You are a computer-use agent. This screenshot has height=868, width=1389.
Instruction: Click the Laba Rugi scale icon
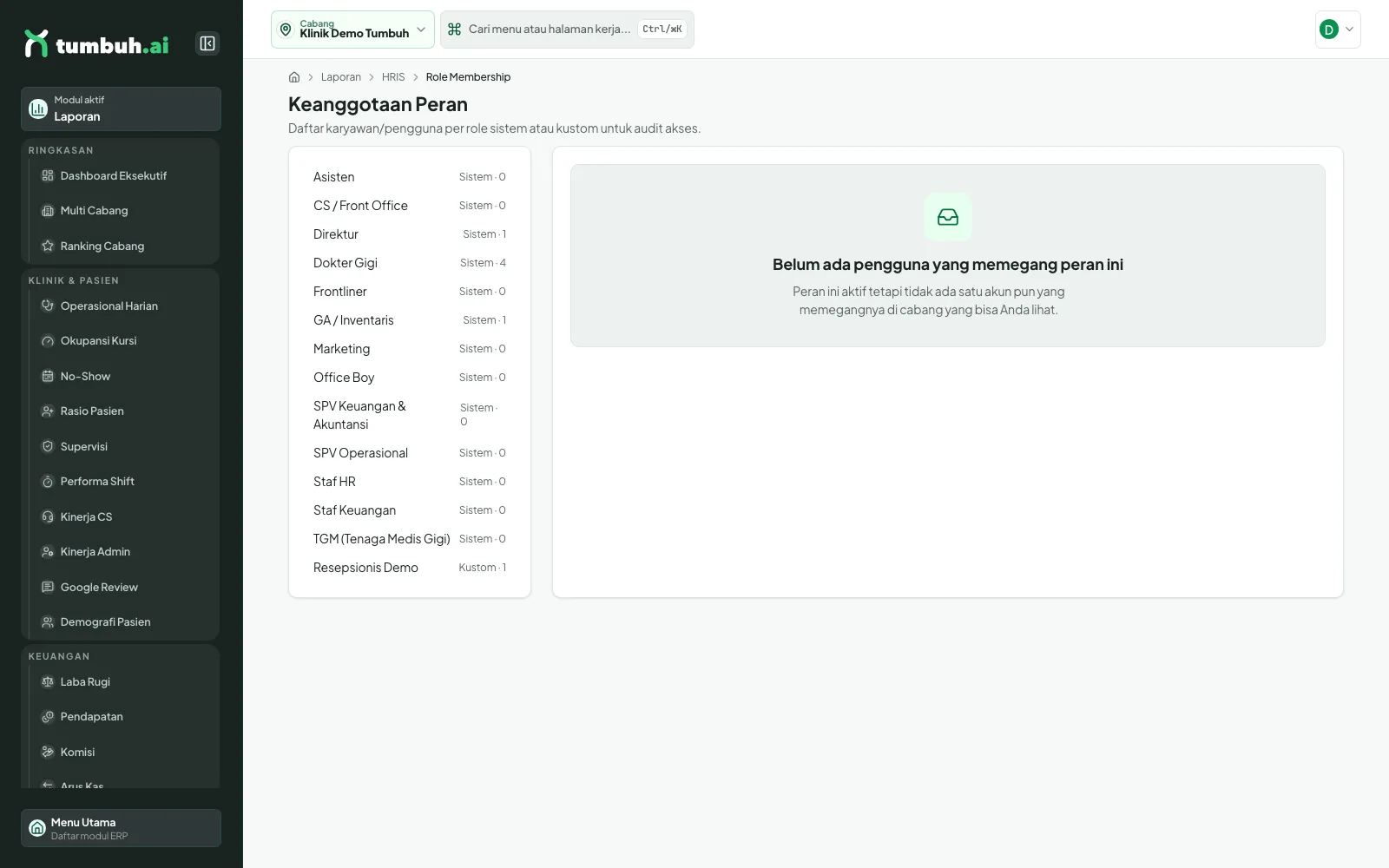point(48,681)
